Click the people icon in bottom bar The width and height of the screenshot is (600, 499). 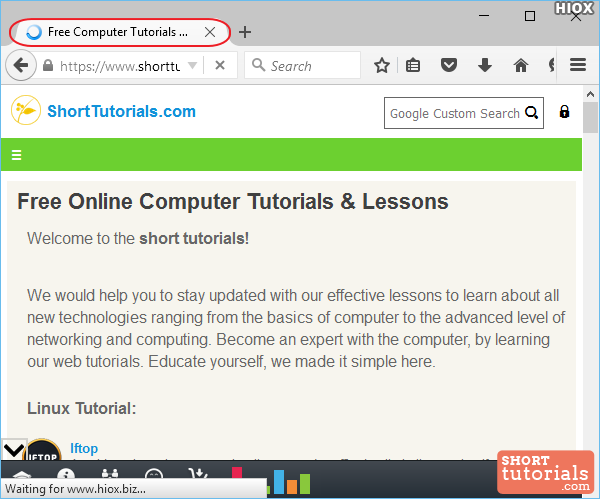tap(110, 474)
